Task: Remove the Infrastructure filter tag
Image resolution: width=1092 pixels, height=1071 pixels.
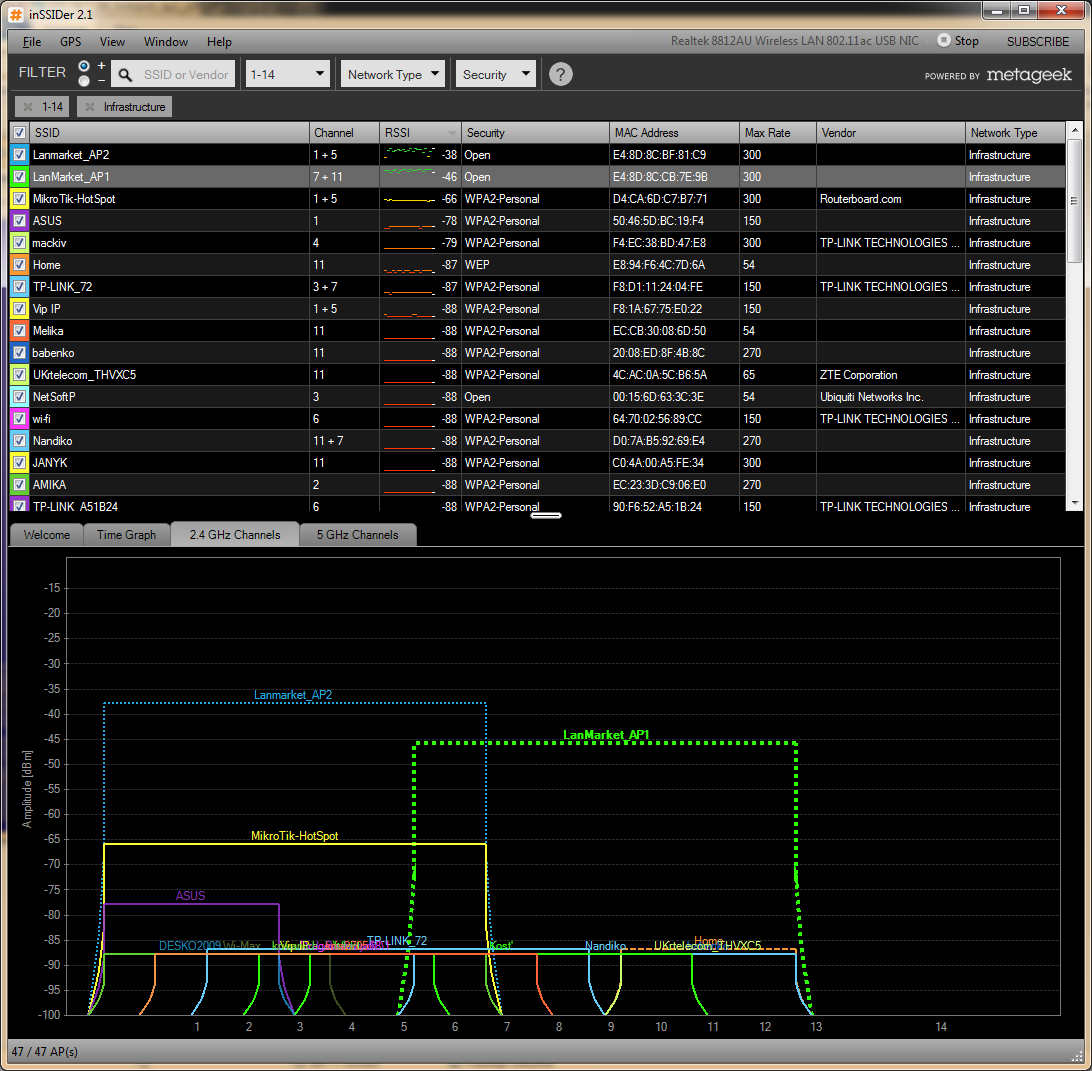Action: click(x=91, y=107)
